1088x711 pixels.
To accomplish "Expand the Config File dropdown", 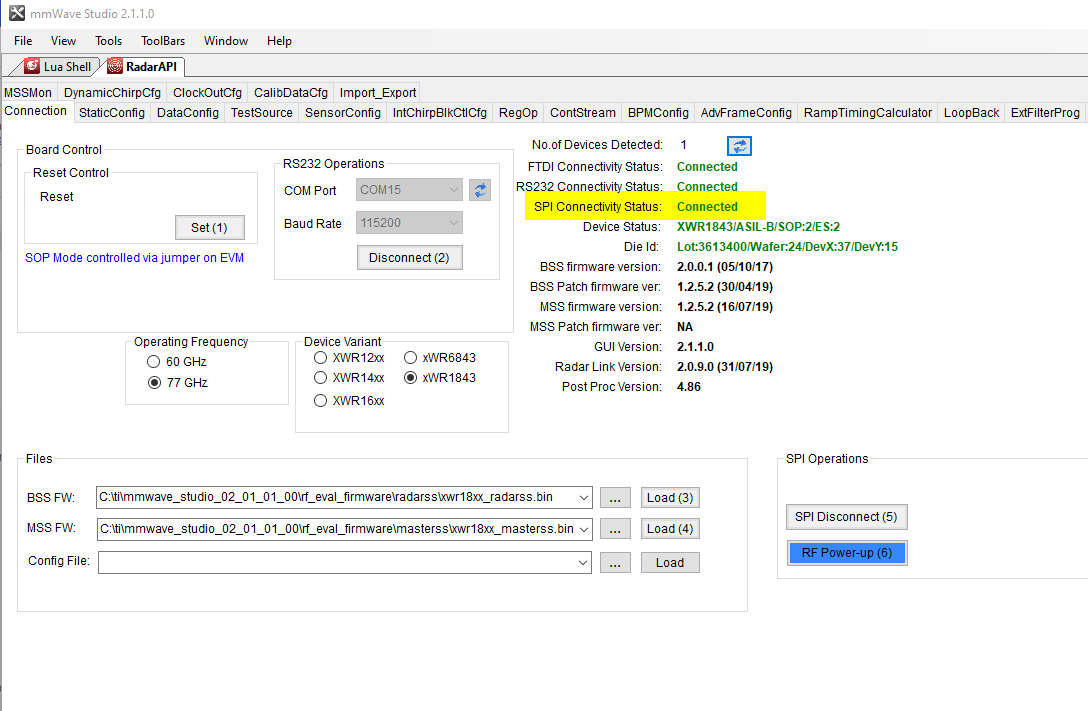I will click(583, 563).
